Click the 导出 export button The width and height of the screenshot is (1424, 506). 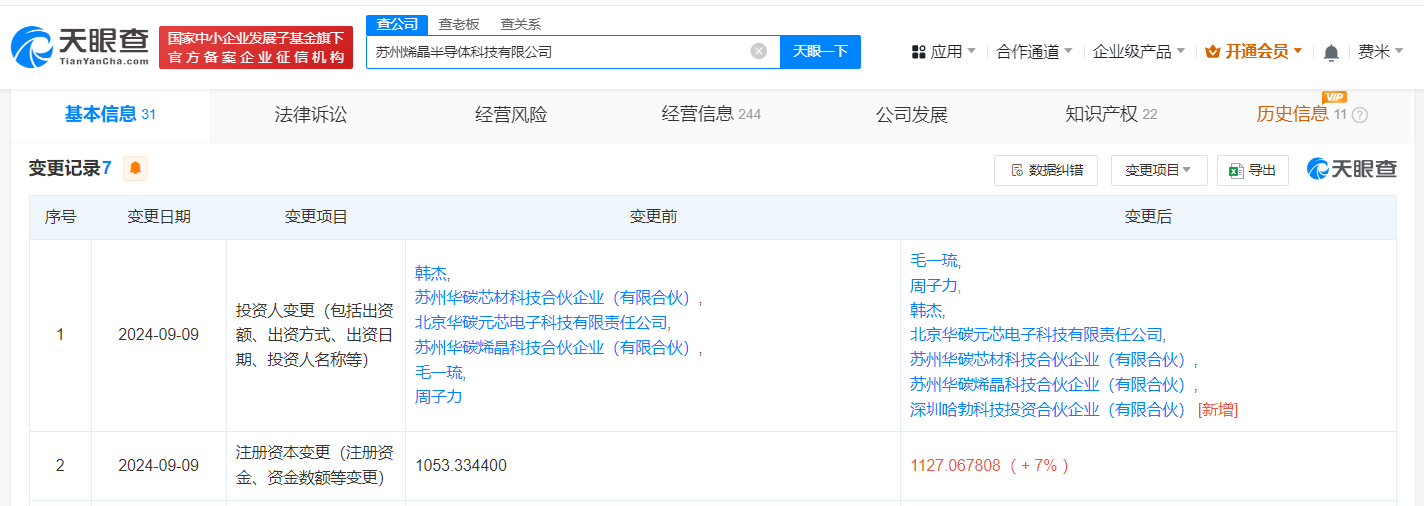coord(1253,170)
